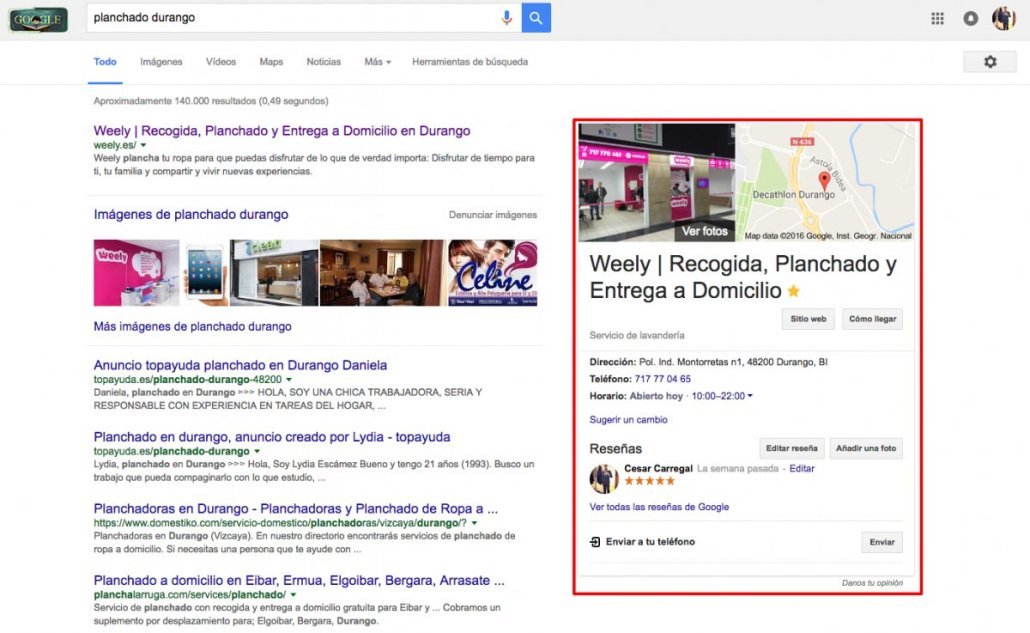Click the five-star rating of Cesar's review
Screen dimensions: 1030x633
[649, 481]
